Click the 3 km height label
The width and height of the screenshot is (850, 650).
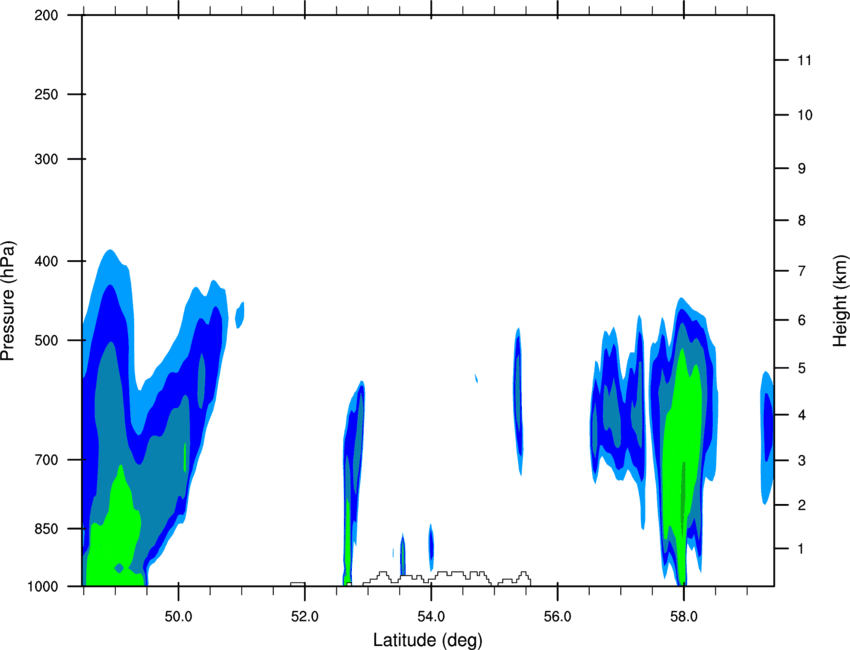pos(802,461)
